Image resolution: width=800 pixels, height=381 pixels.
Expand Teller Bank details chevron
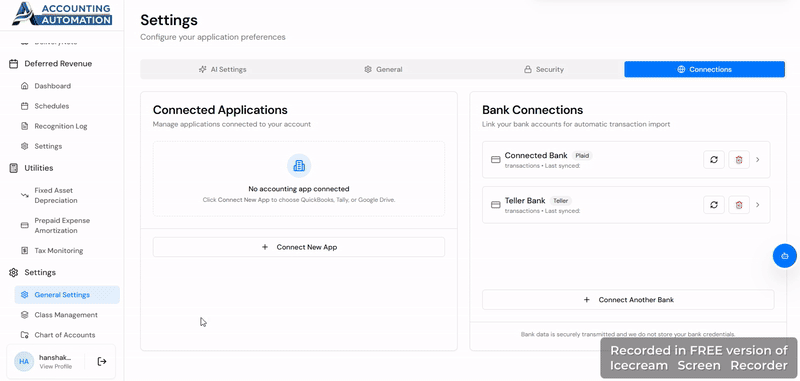[758, 205]
